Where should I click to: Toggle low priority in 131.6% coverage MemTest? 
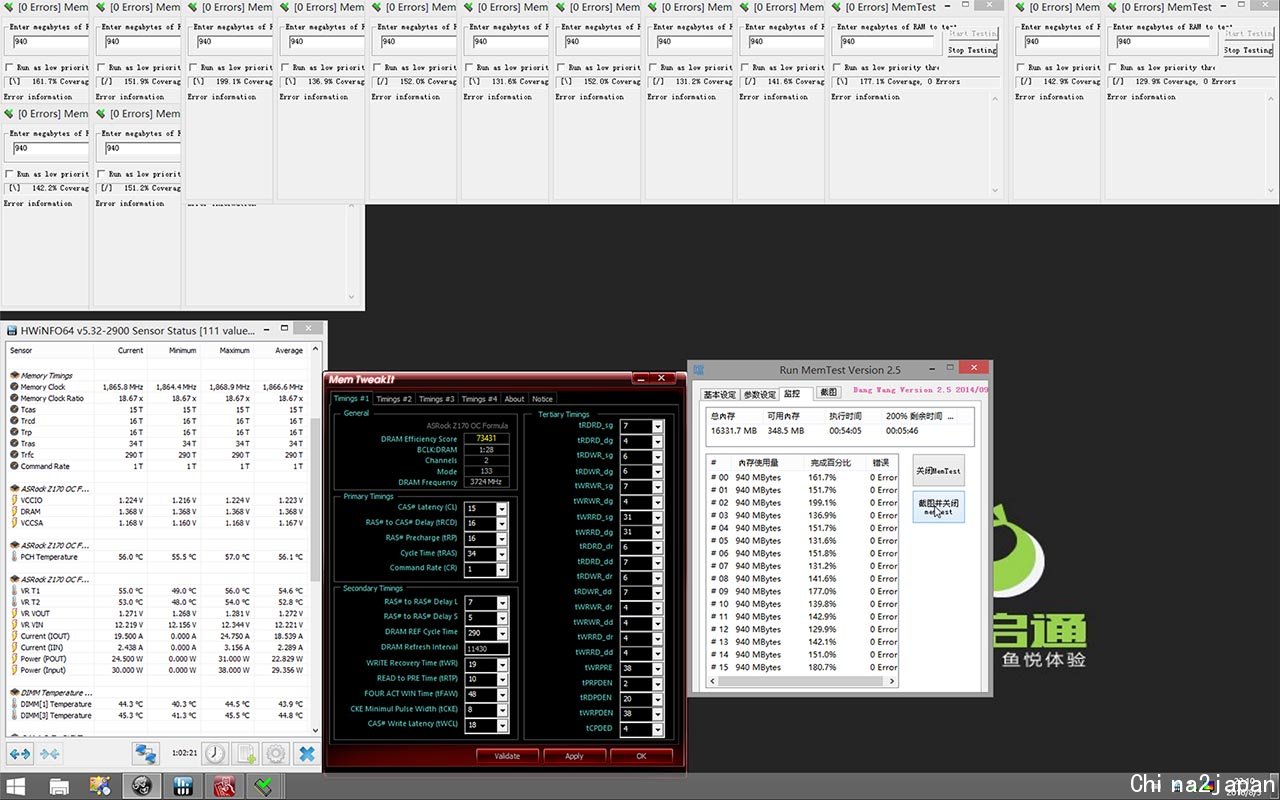click(470, 68)
